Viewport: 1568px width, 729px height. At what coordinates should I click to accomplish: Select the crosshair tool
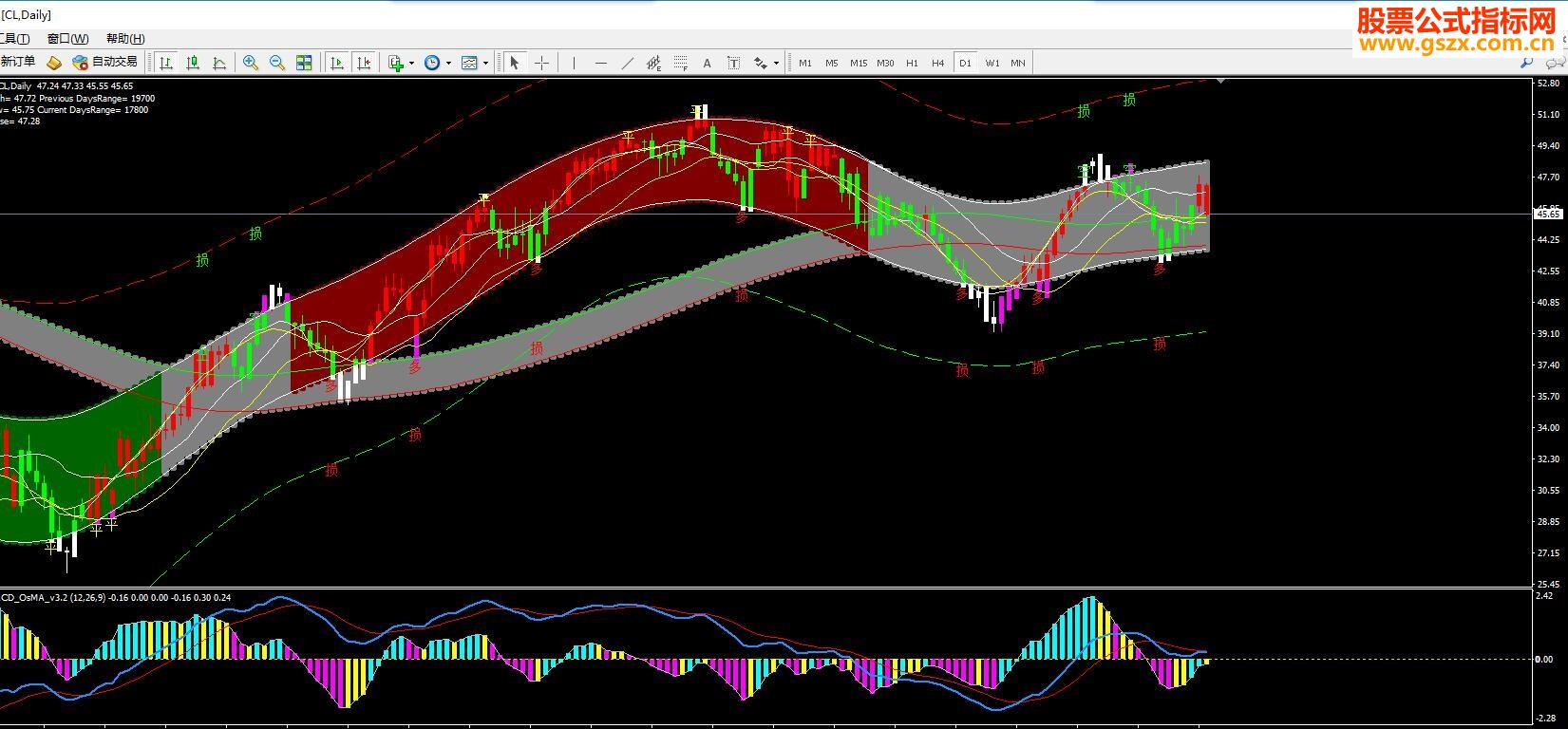pyautogui.click(x=541, y=63)
